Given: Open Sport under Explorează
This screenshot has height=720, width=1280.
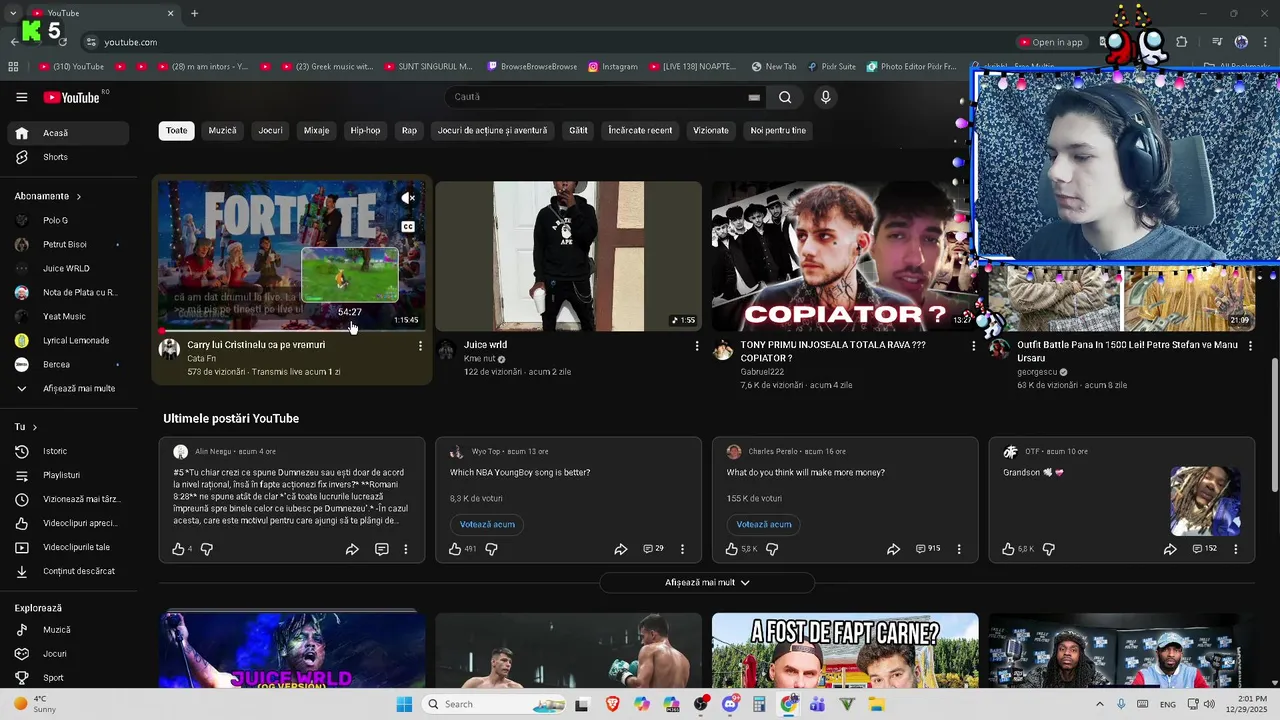Looking at the screenshot, I should pos(68,678).
